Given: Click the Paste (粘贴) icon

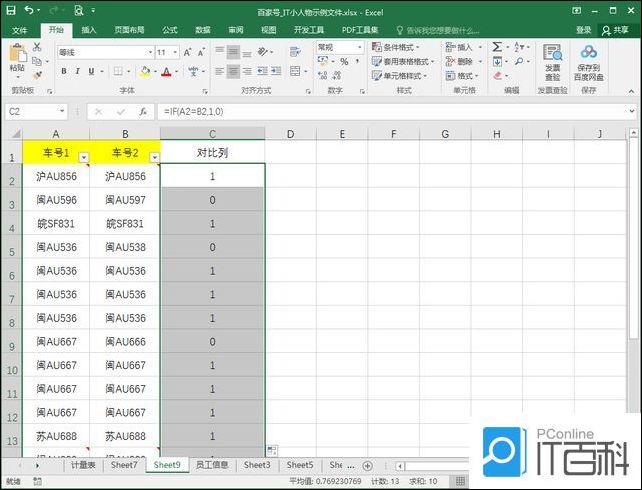Looking at the screenshot, I should pos(16,56).
